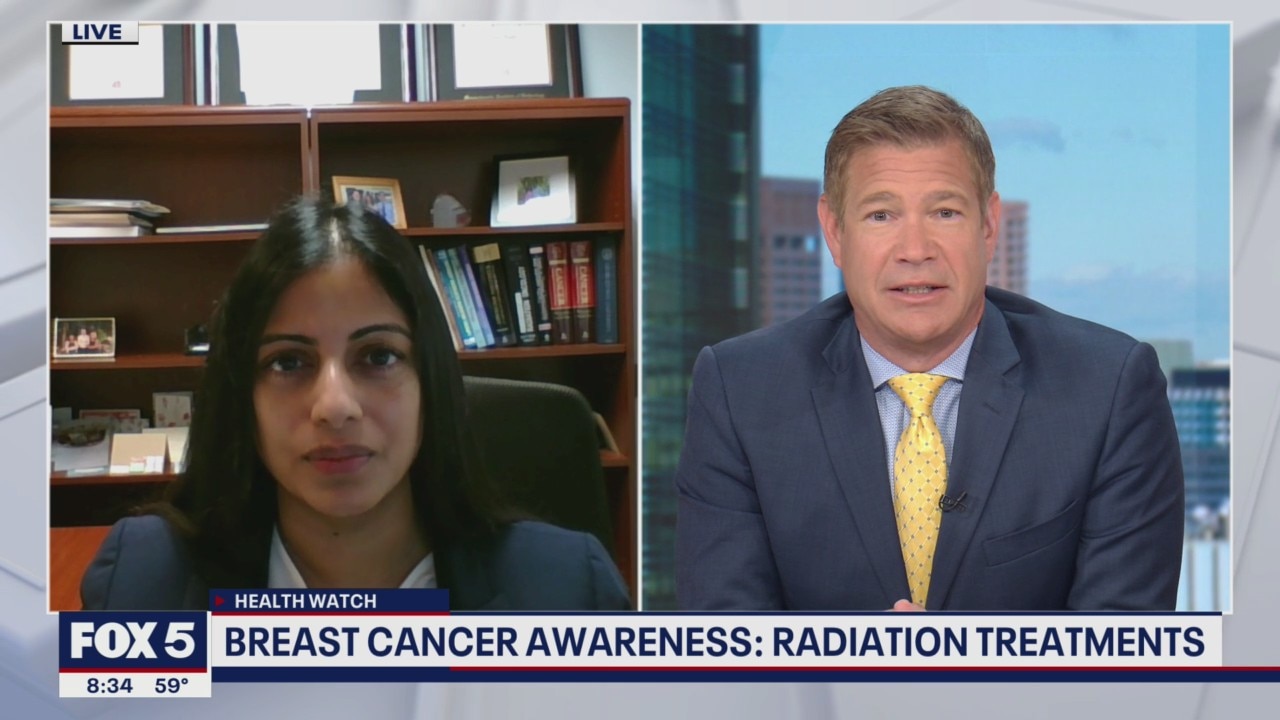
Task: Click the arrow beside HEALTH WATCH
Action: [x=221, y=601]
